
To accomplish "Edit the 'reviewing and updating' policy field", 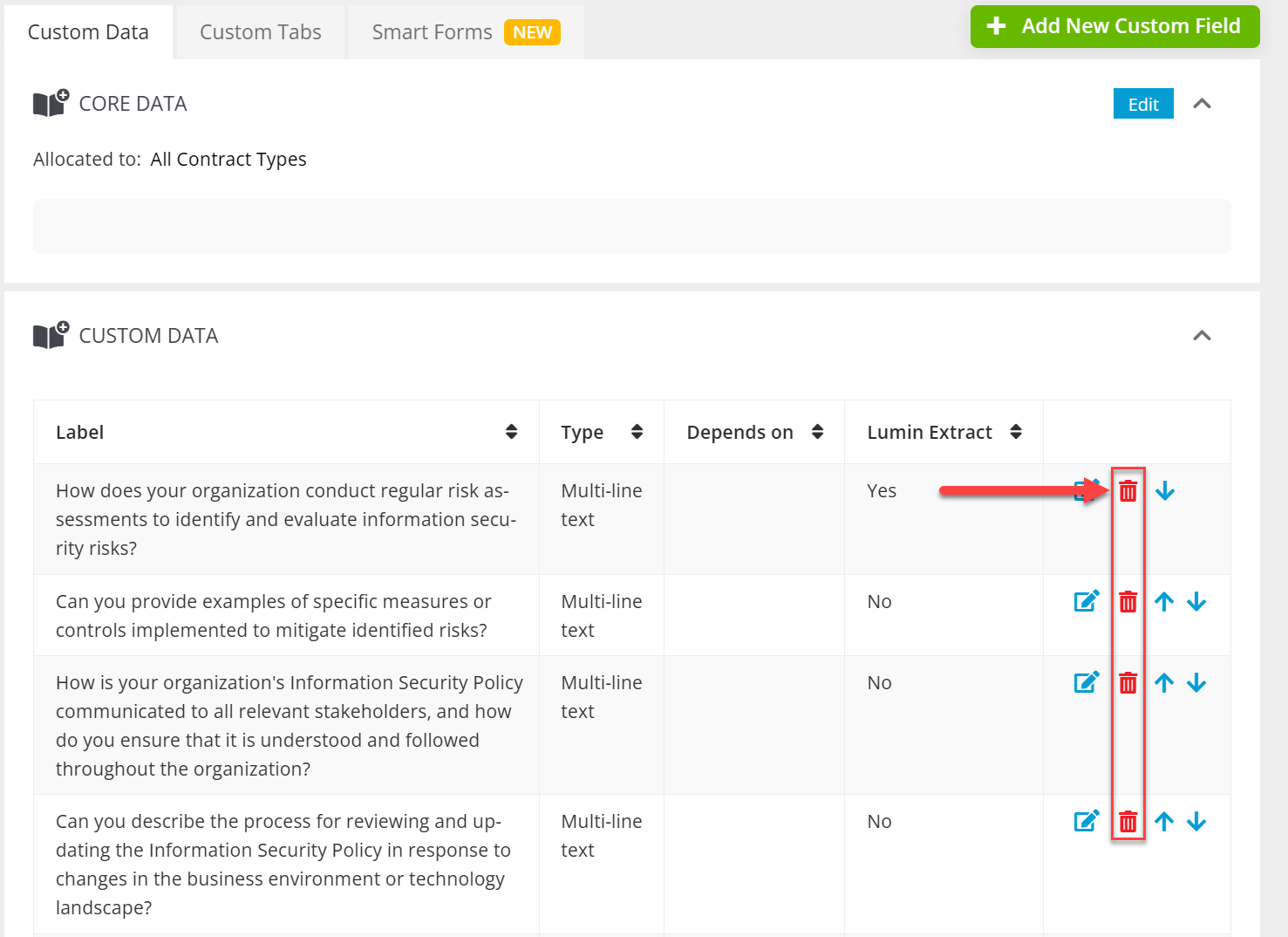I will [x=1086, y=821].
